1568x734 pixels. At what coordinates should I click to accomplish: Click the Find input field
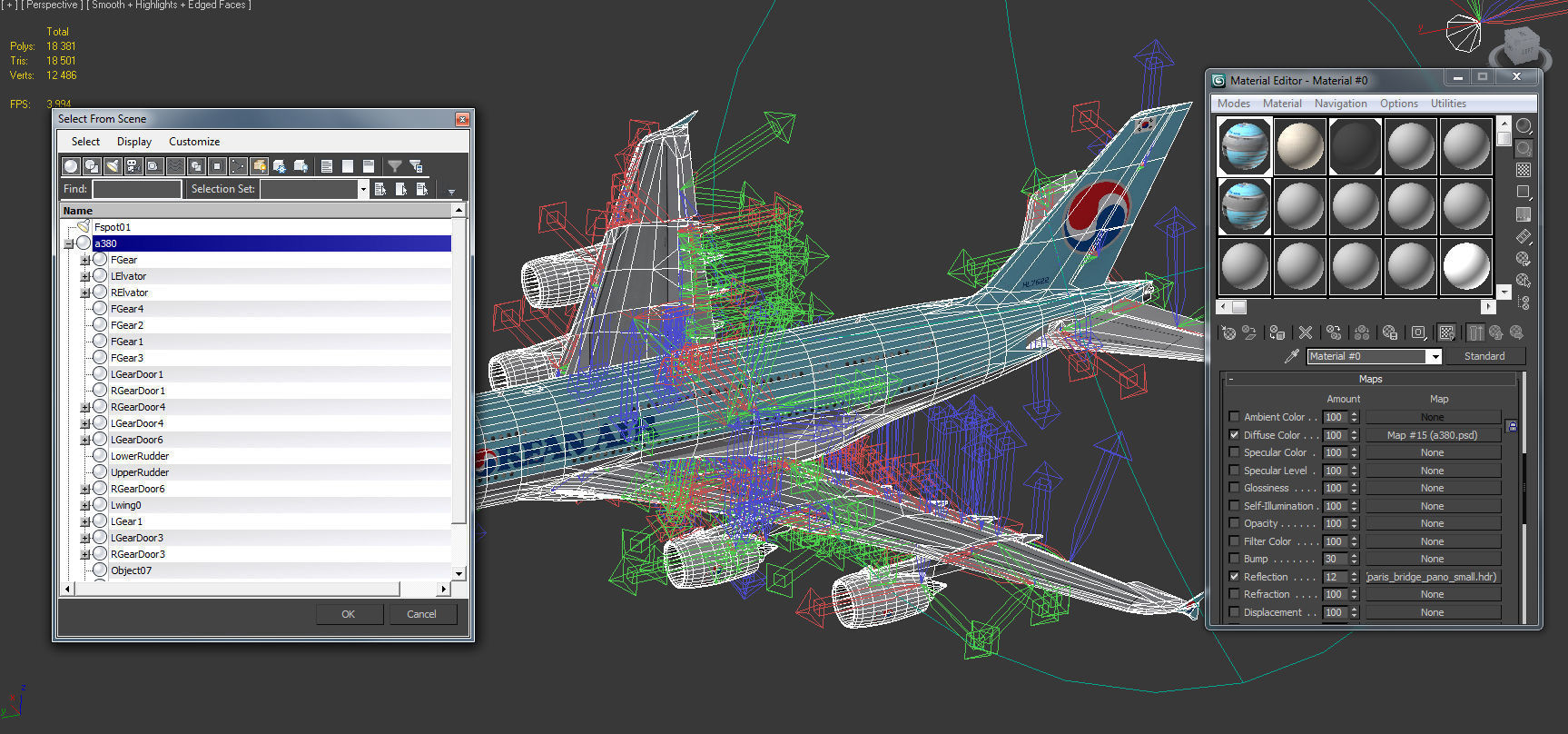[136, 189]
